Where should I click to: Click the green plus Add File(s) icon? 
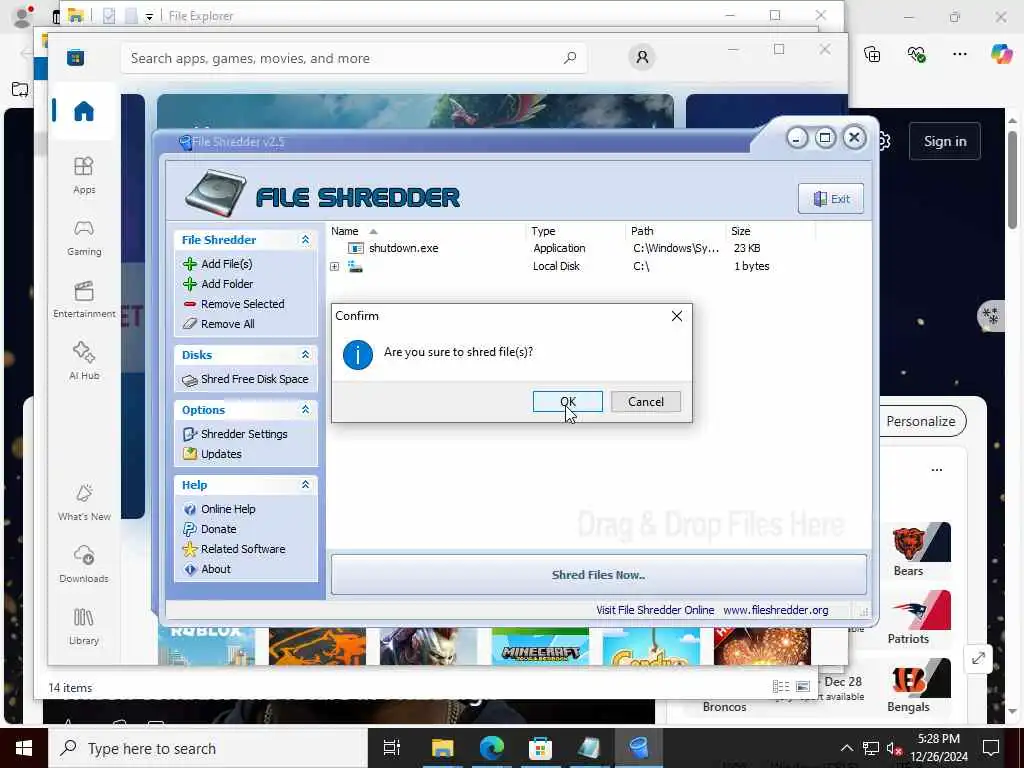coord(190,264)
